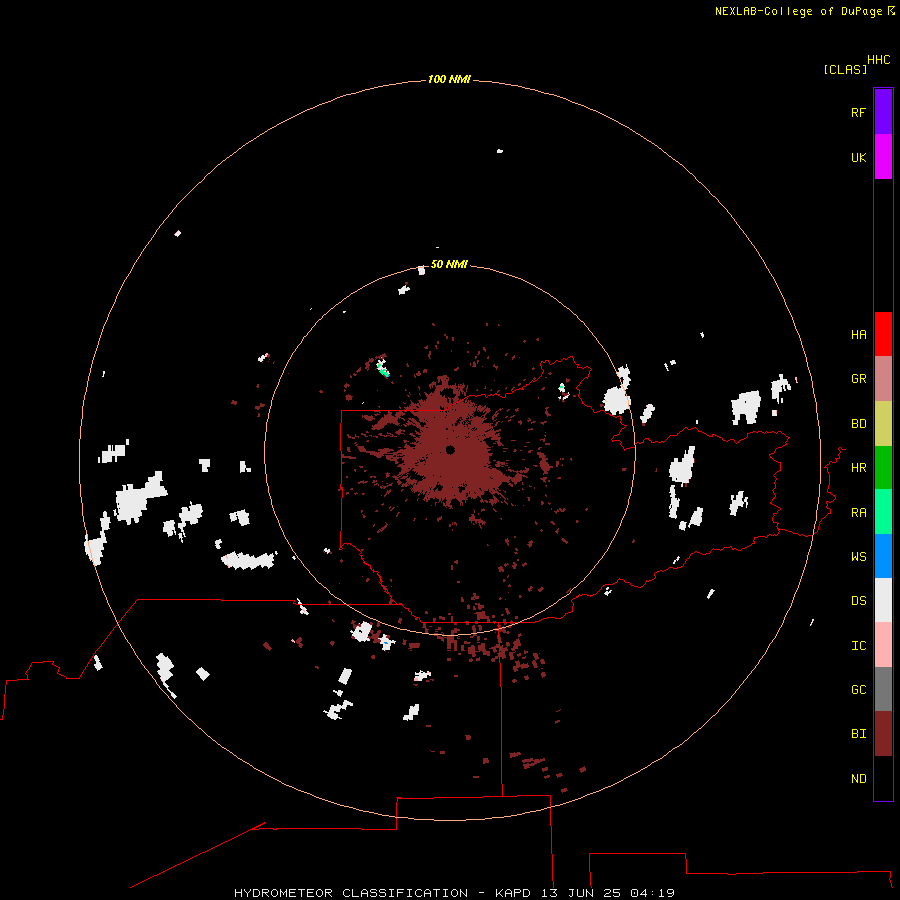Click the HR legend label
Viewport: 900px width, 900px height.
[859, 468]
